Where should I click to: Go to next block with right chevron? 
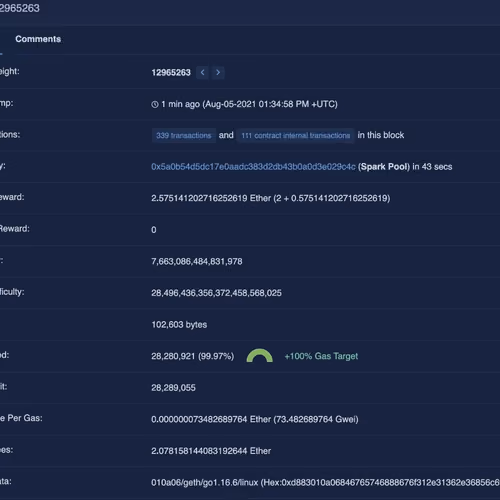click(218, 72)
